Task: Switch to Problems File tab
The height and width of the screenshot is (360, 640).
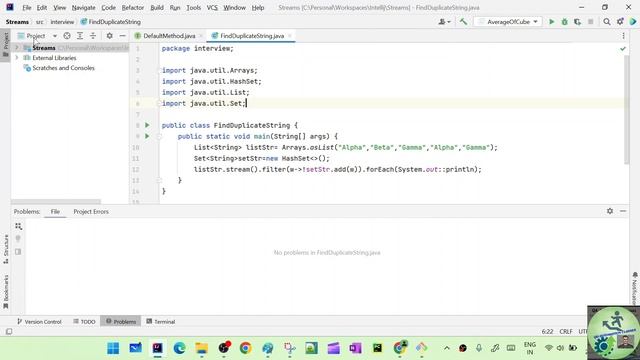Action: (55, 212)
